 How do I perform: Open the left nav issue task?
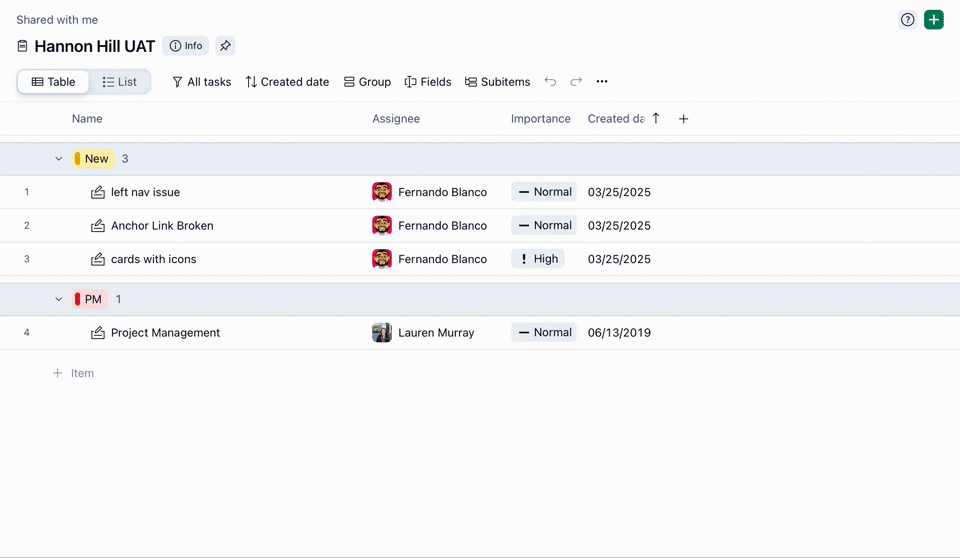pos(145,192)
